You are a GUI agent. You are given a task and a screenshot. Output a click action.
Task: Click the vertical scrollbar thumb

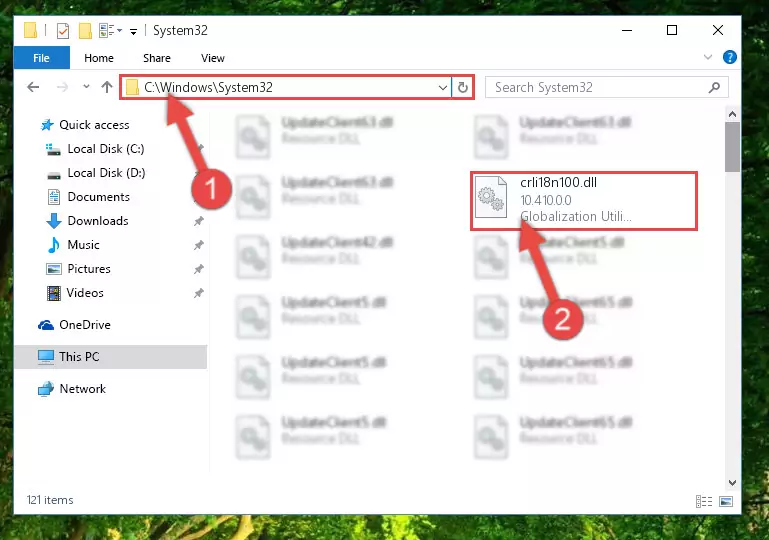coord(732,147)
